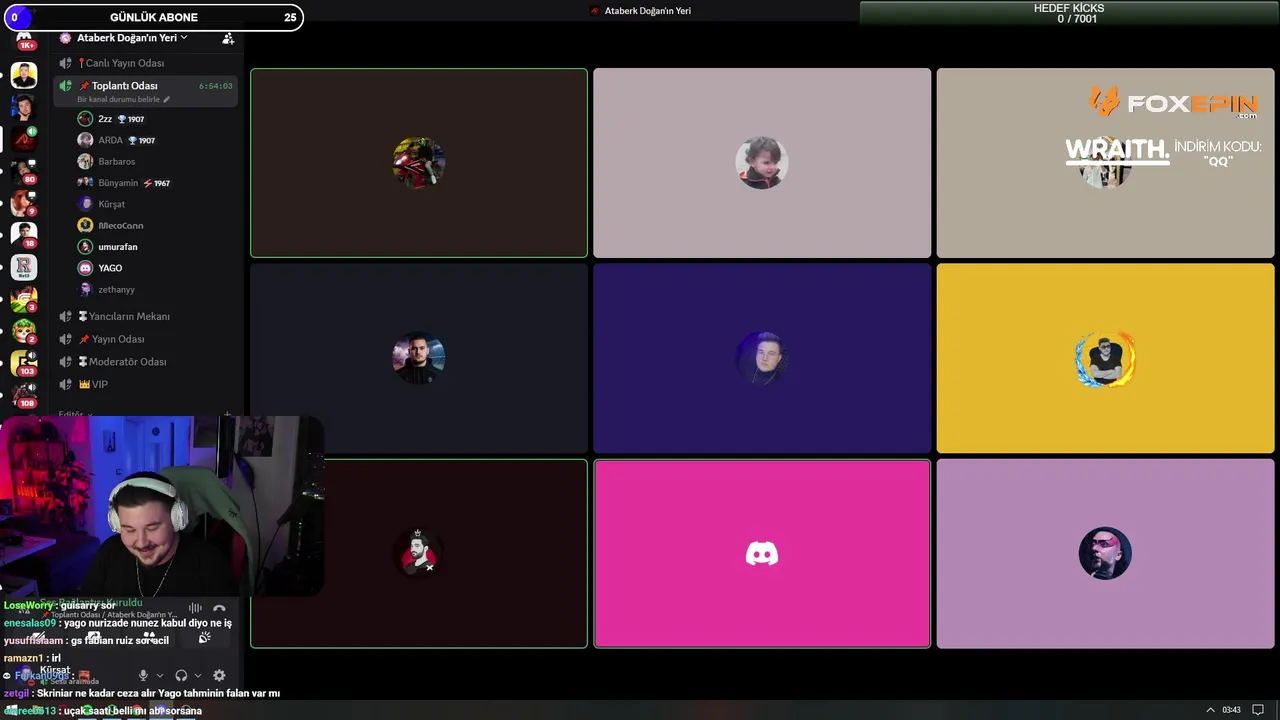Open the server icon with 3 badge

[24, 299]
